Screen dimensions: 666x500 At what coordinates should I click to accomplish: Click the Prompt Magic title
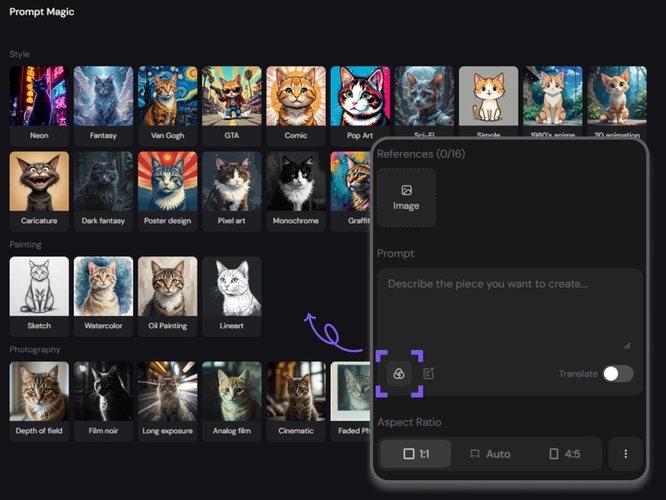(x=42, y=12)
